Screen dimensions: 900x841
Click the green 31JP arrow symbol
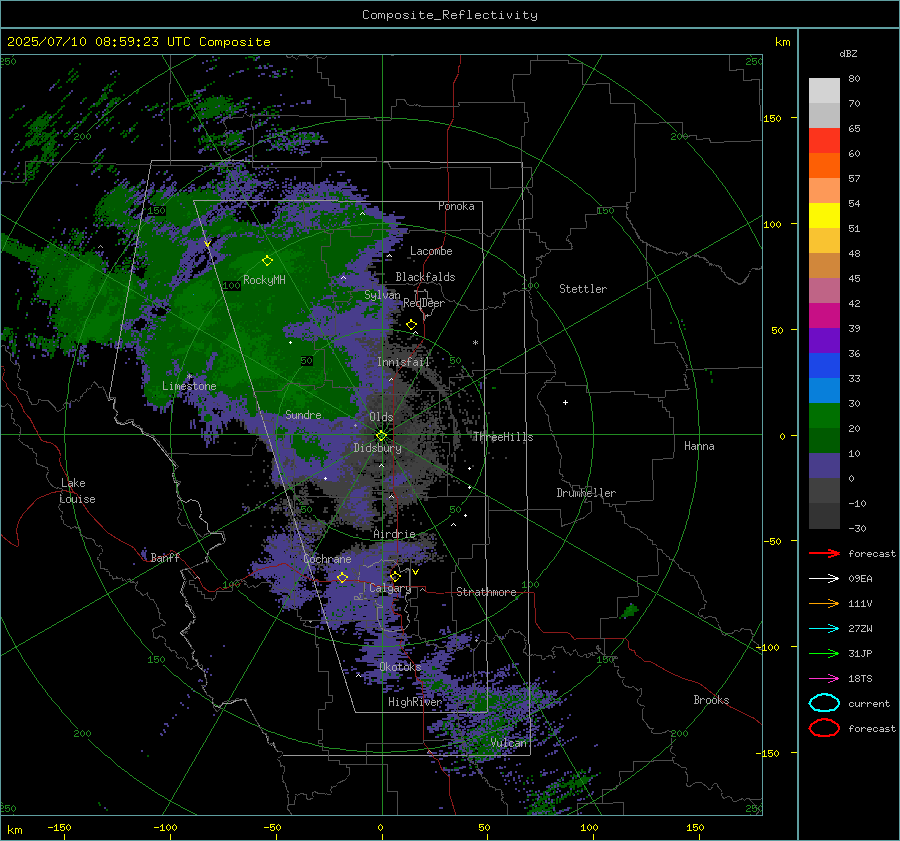[x=824, y=653]
